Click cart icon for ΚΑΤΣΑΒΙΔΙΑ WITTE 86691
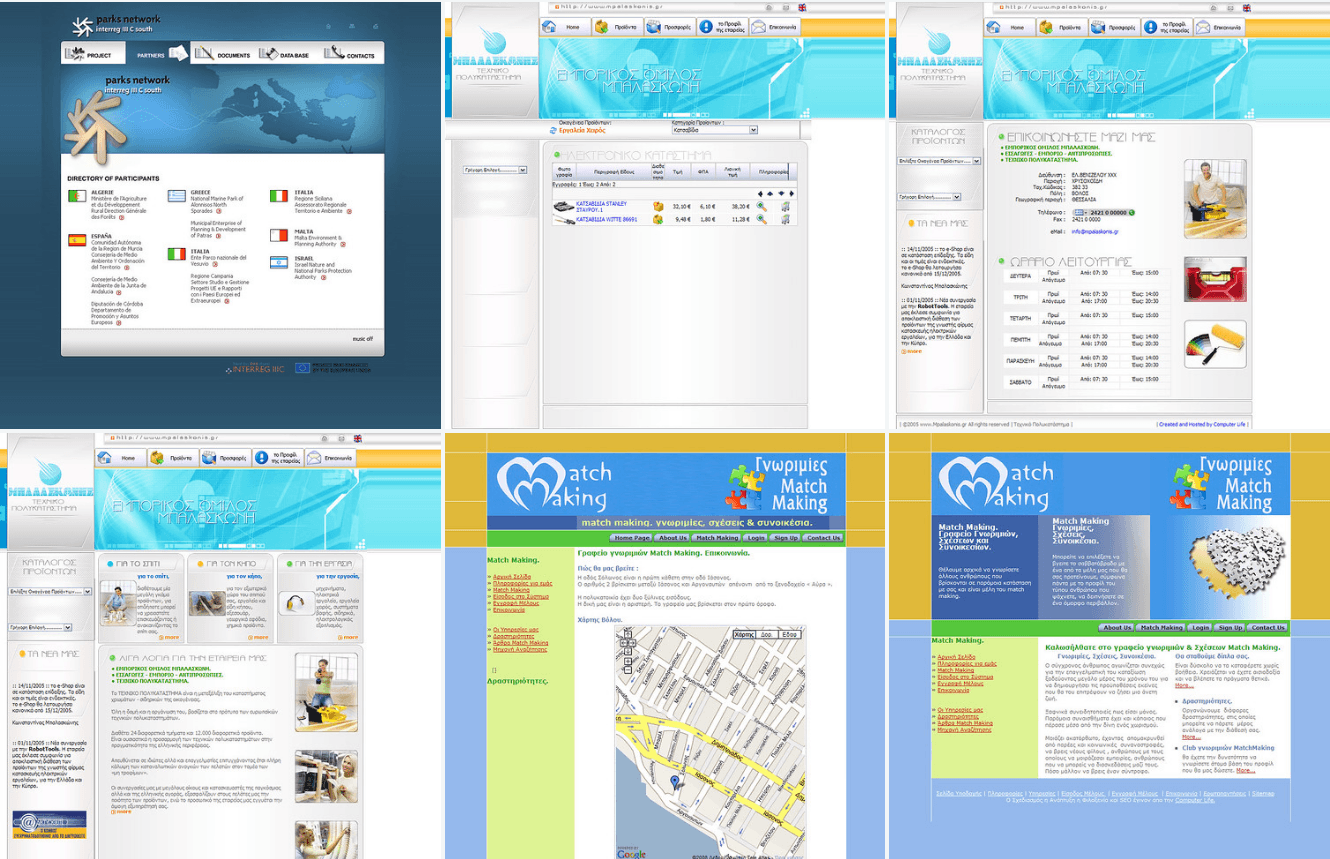1330x859 pixels. tap(785, 219)
